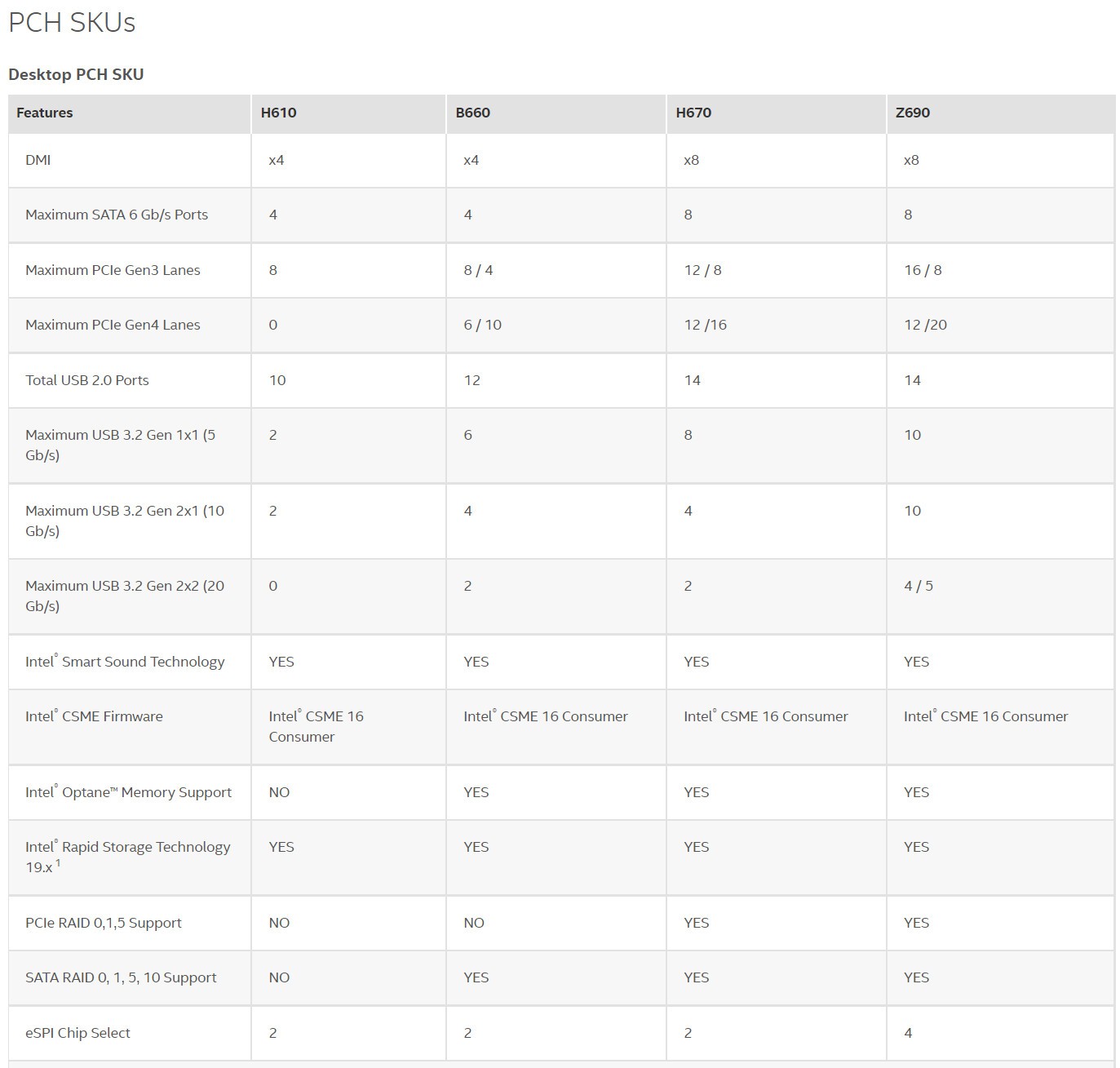Select the USB 3.2 Gen 2x2 row label
The width and height of the screenshot is (1120, 1068).
125,596
